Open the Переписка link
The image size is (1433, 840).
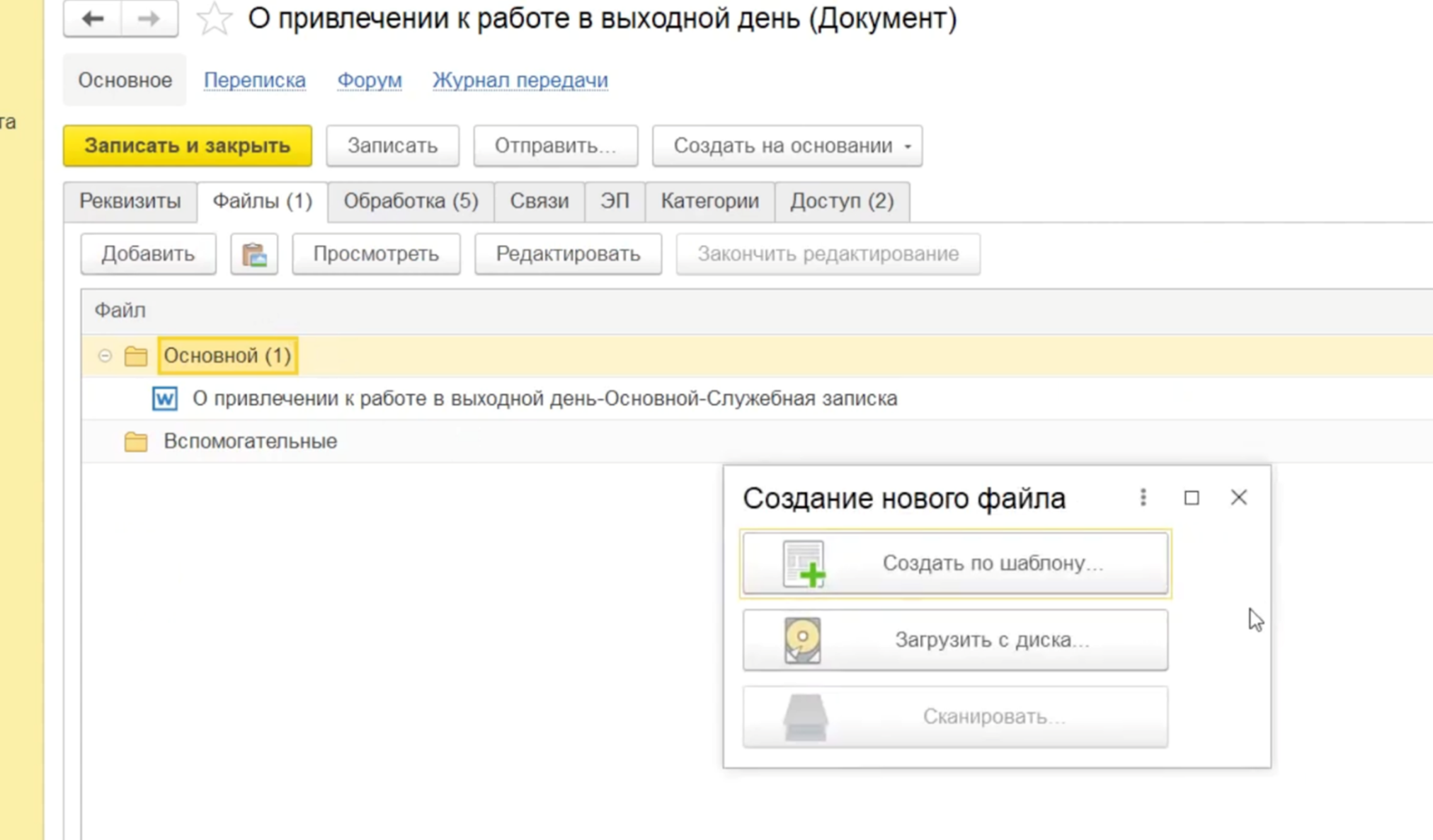[255, 80]
